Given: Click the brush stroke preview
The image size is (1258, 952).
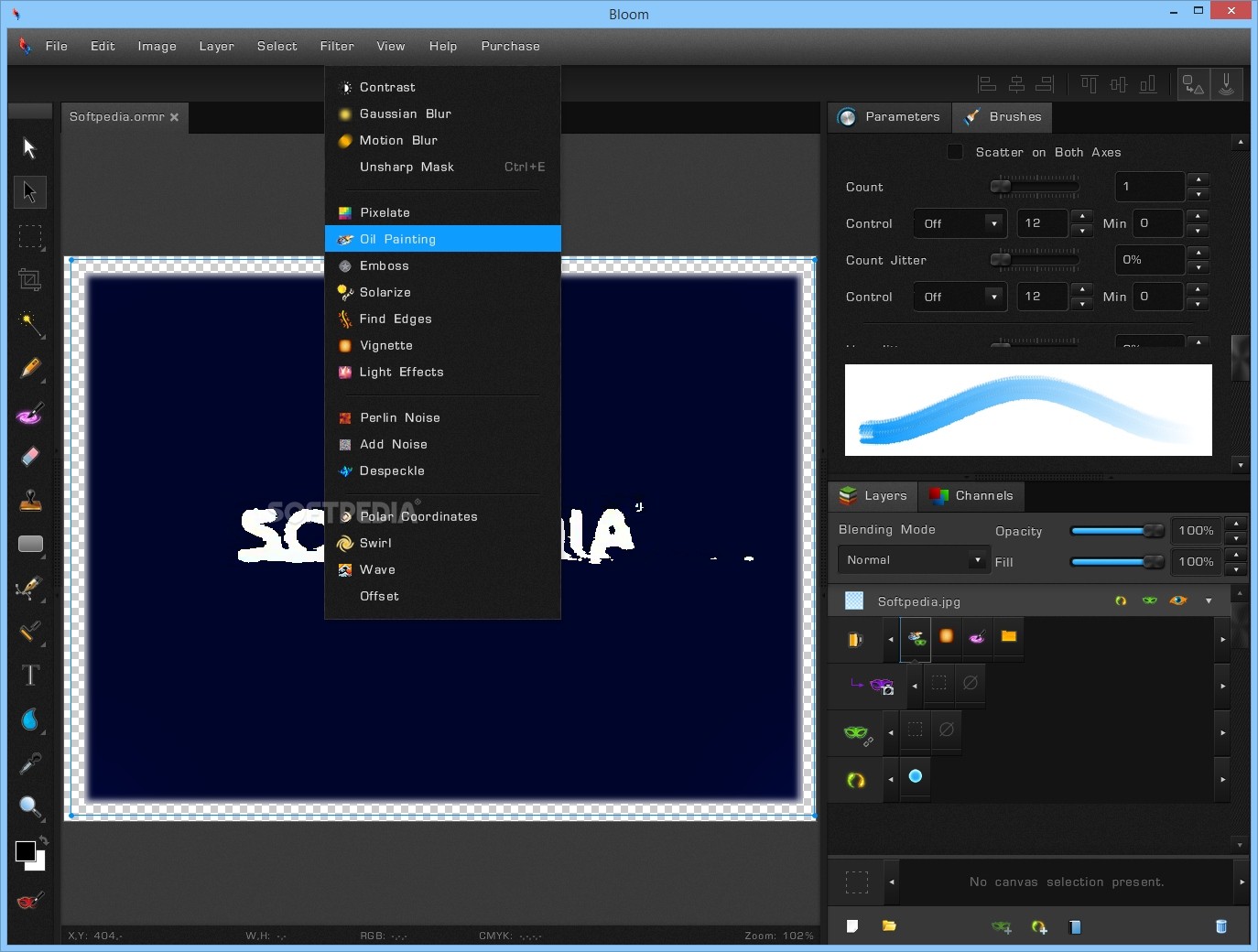Looking at the screenshot, I should point(1028,410).
